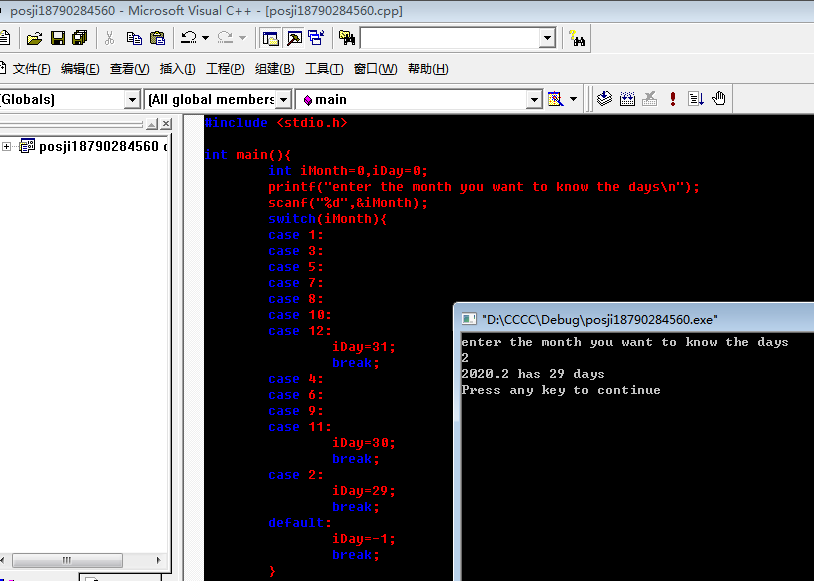The width and height of the screenshot is (814, 581).
Task: Save the file using the floppy disk icon
Action: [58, 38]
